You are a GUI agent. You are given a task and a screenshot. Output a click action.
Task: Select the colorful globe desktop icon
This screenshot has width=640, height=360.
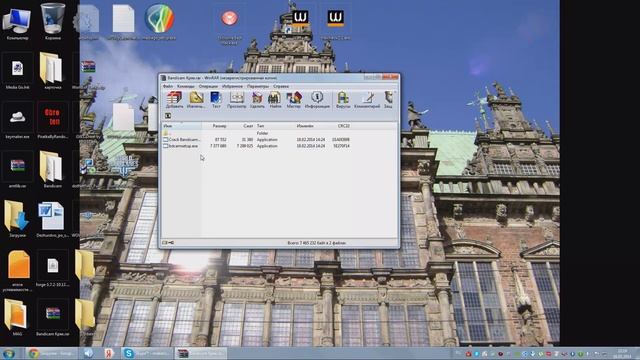pos(160,22)
